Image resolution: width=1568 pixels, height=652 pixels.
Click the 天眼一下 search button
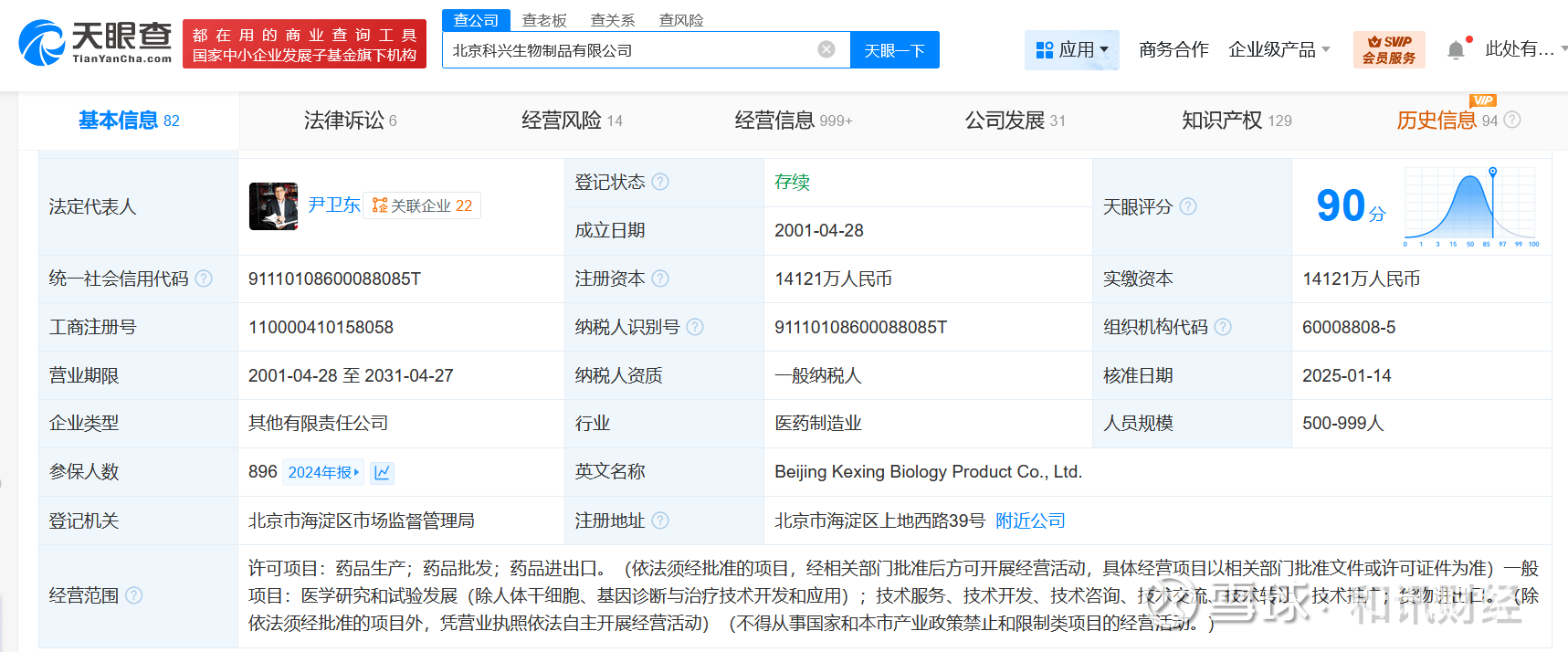[x=894, y=50]
